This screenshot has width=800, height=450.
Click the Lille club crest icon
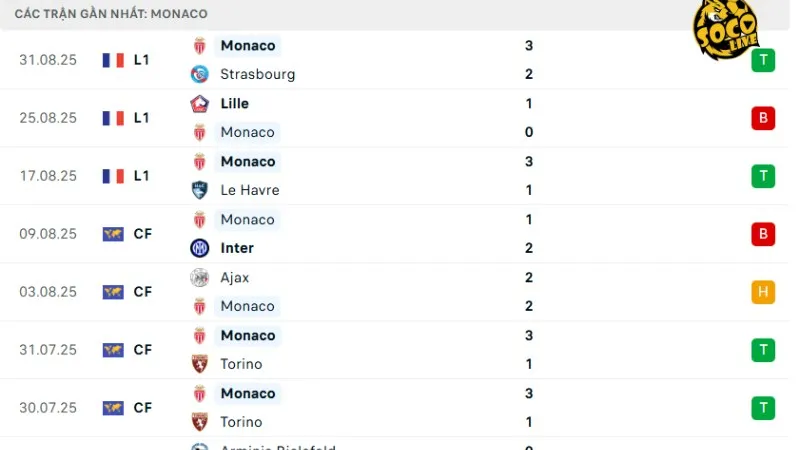coord(199,103)
